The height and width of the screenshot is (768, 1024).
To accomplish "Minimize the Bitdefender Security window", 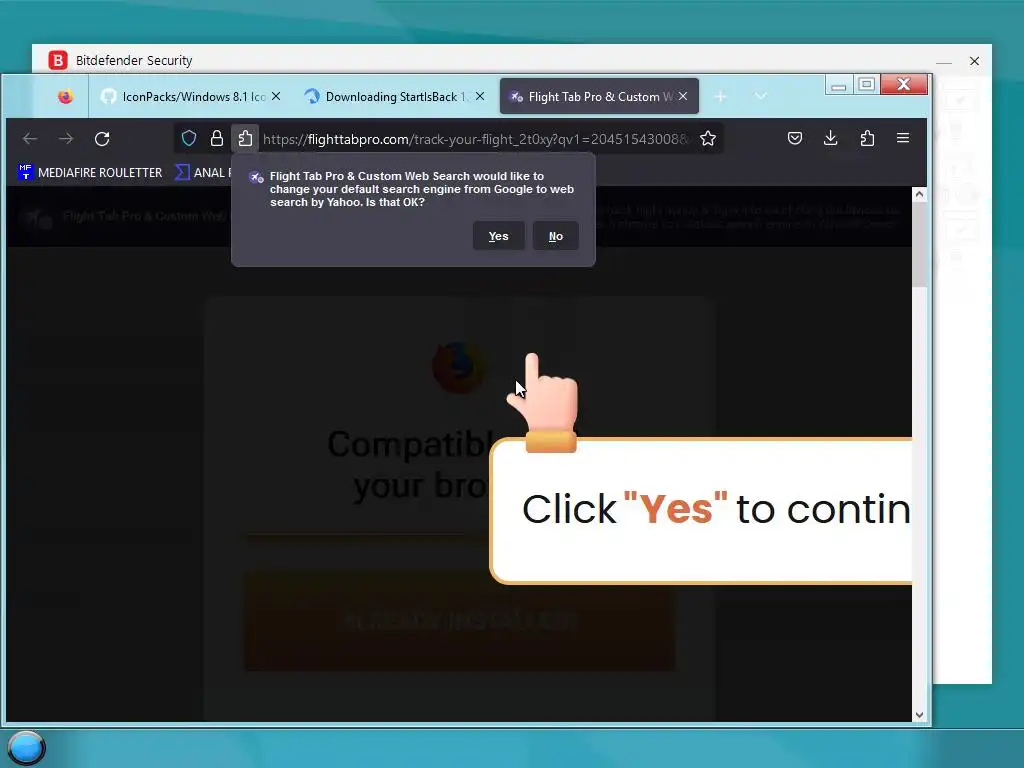I will (944, 61).
